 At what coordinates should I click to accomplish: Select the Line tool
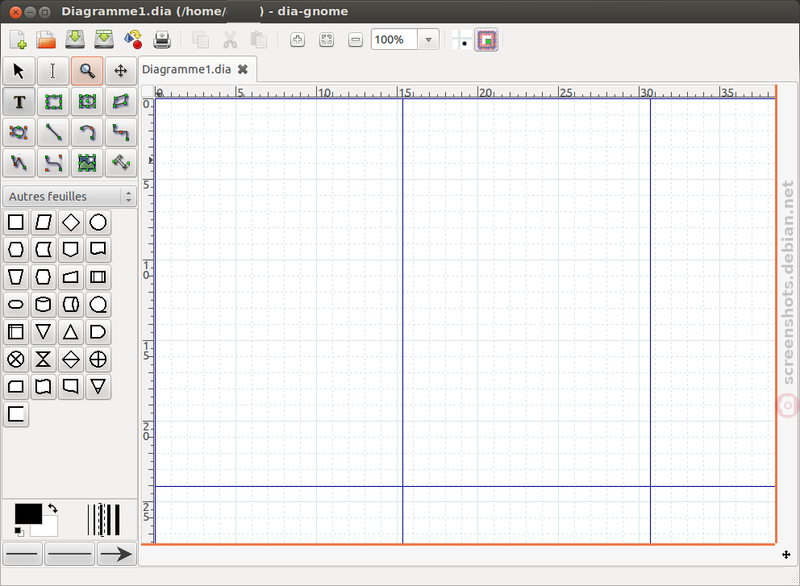tap(53, 133)
